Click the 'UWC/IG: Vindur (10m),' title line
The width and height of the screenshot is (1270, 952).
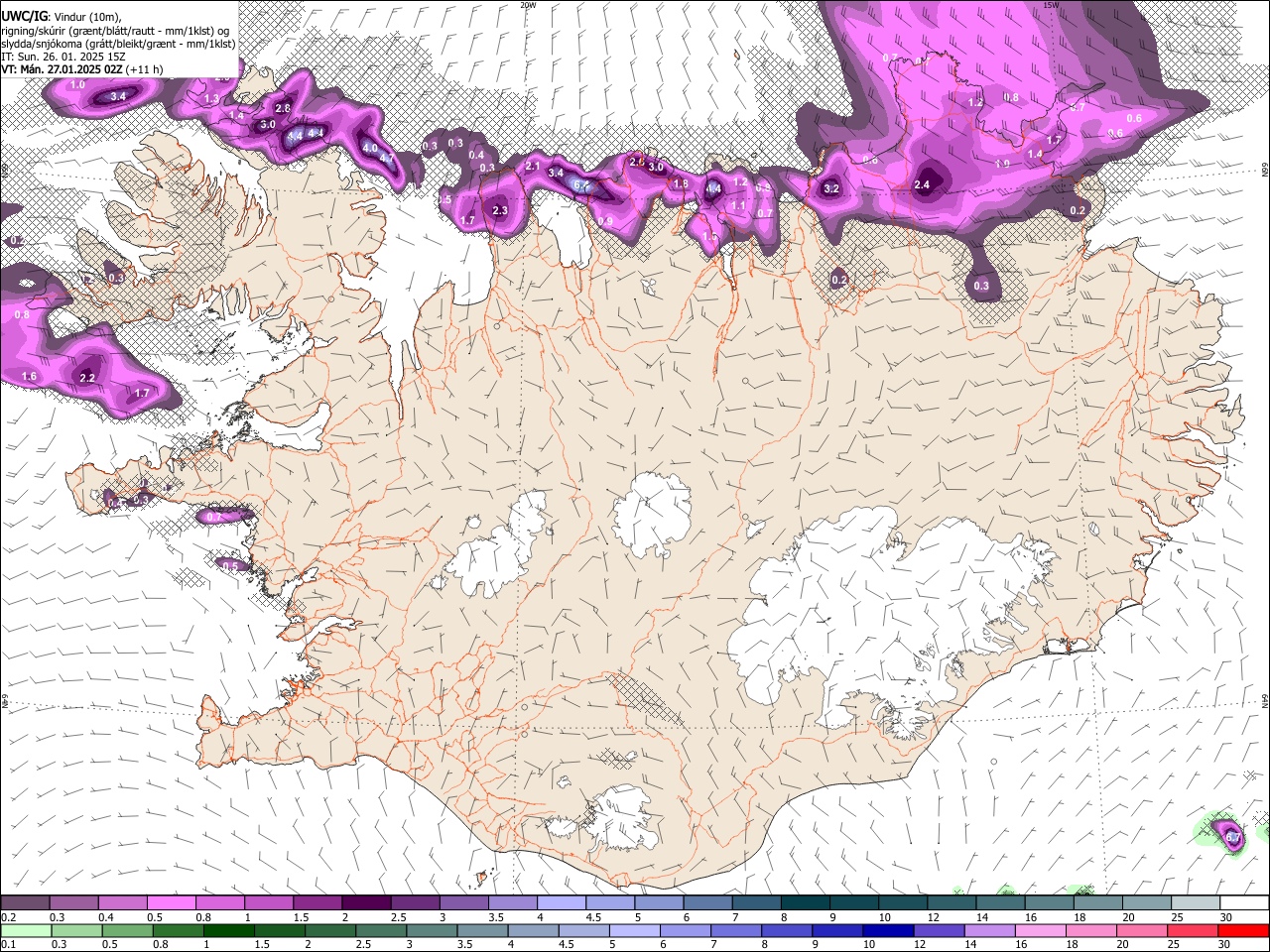point(61,16)
